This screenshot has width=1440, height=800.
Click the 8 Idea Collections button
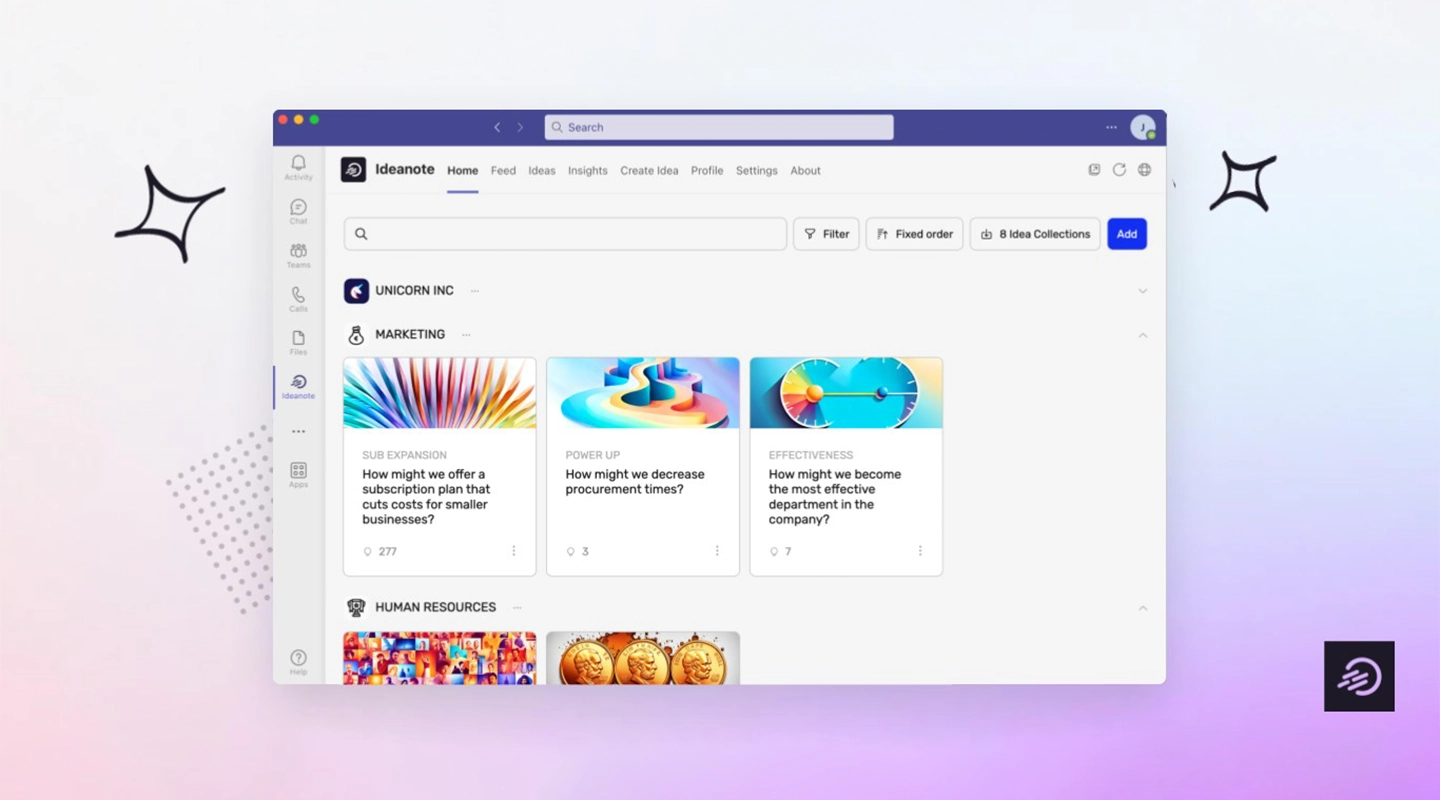point(1035,234)
